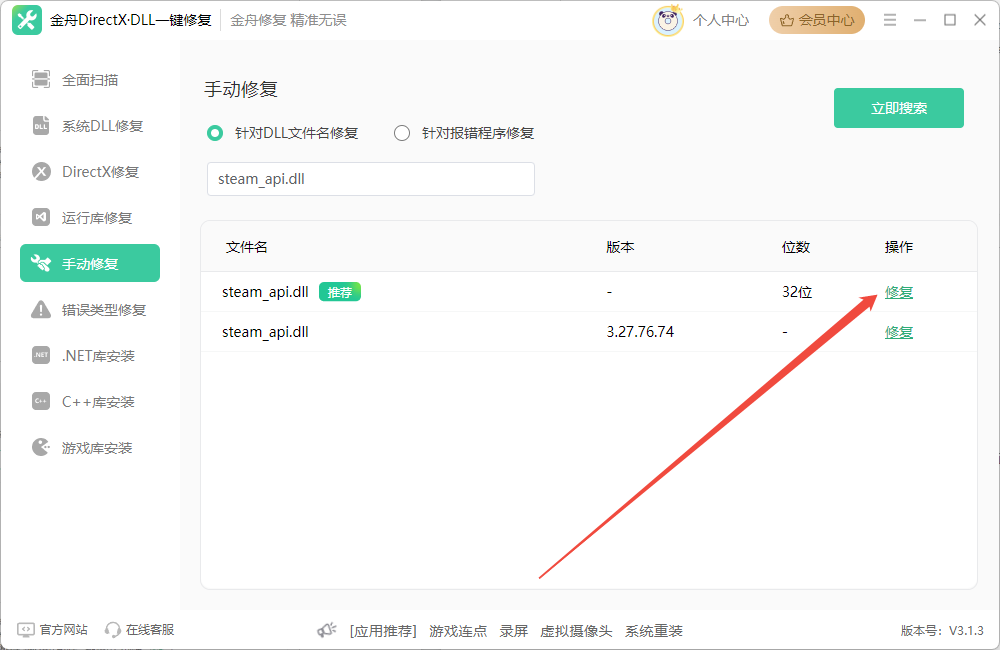Open 游戏连点 recommended app link
The image size is (1000, 650).
pos(458,631)
